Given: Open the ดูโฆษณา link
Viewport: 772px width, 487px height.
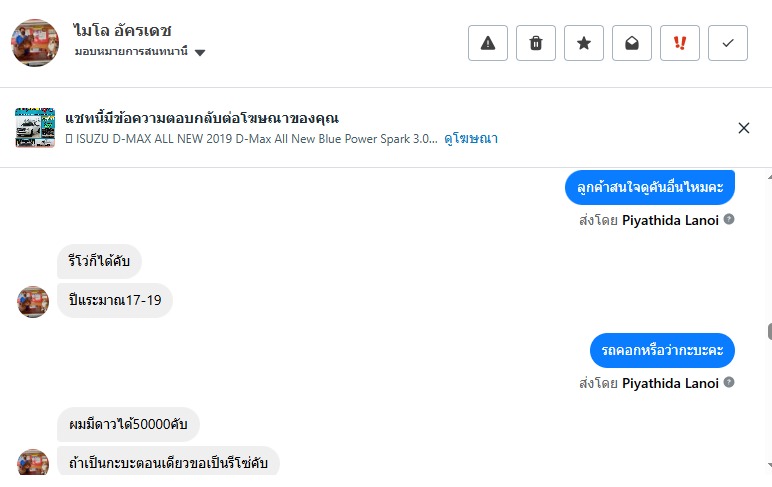Looking at the screenshot, I should coord(471,139).
